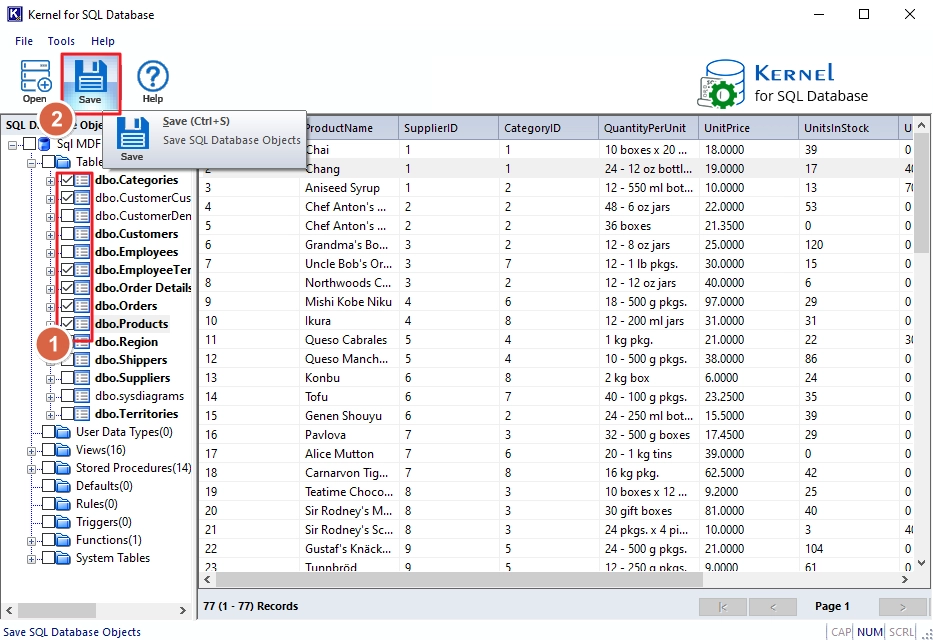Collapse the Tables tree node

click(32, 162)
